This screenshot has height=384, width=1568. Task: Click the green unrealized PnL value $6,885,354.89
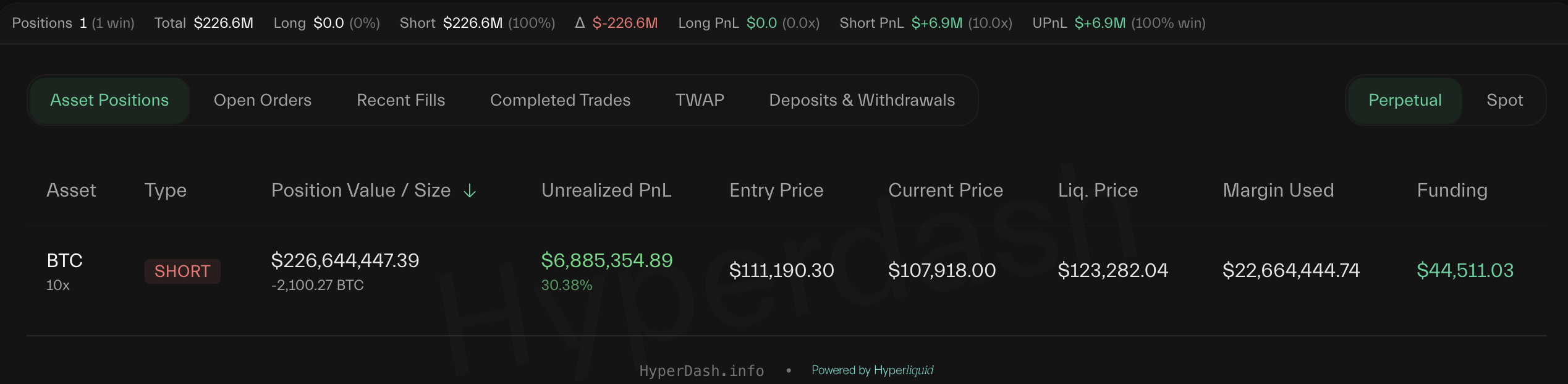(606, 261)
